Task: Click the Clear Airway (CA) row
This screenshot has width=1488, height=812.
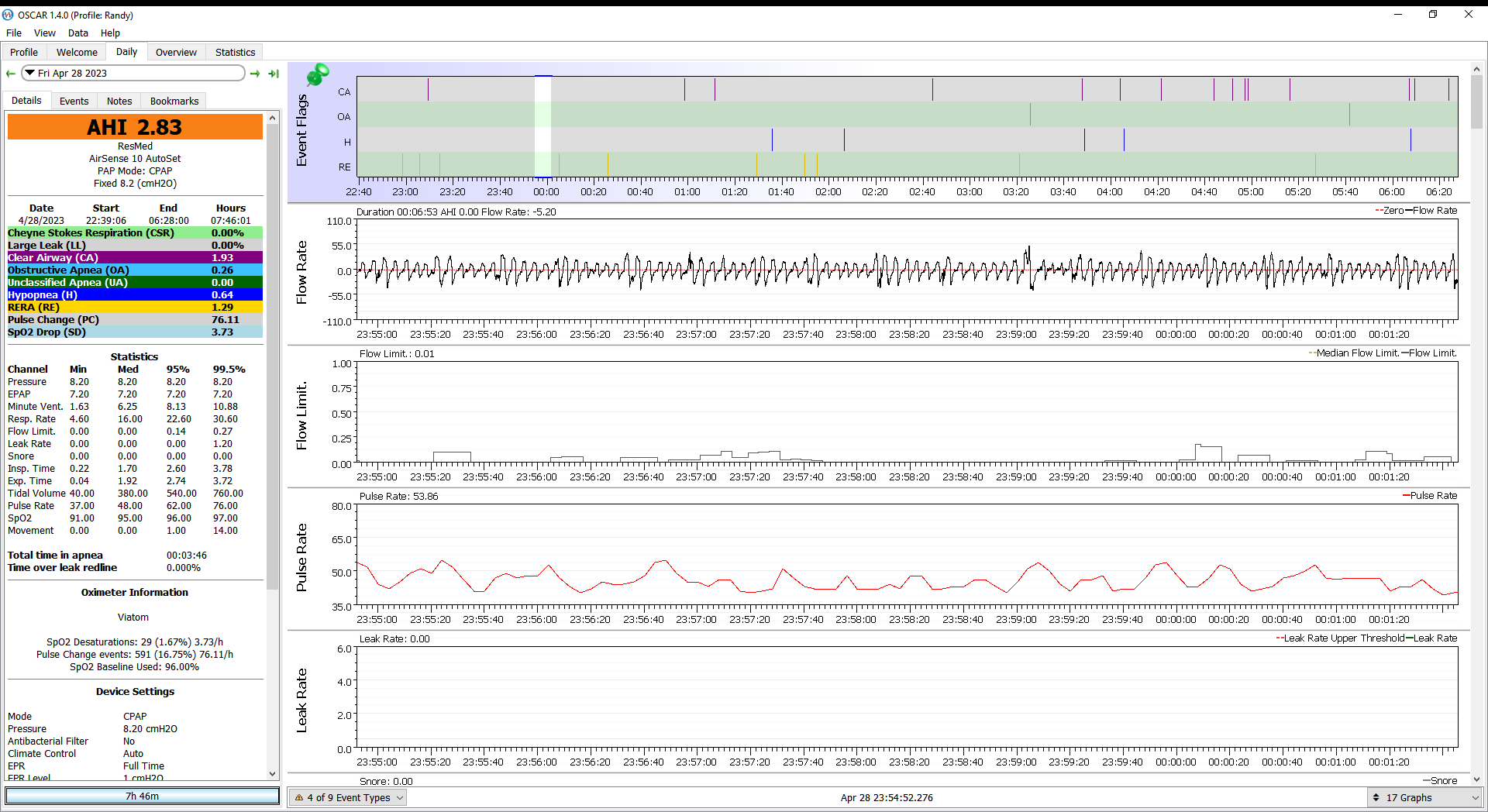Action: (135, 257)
